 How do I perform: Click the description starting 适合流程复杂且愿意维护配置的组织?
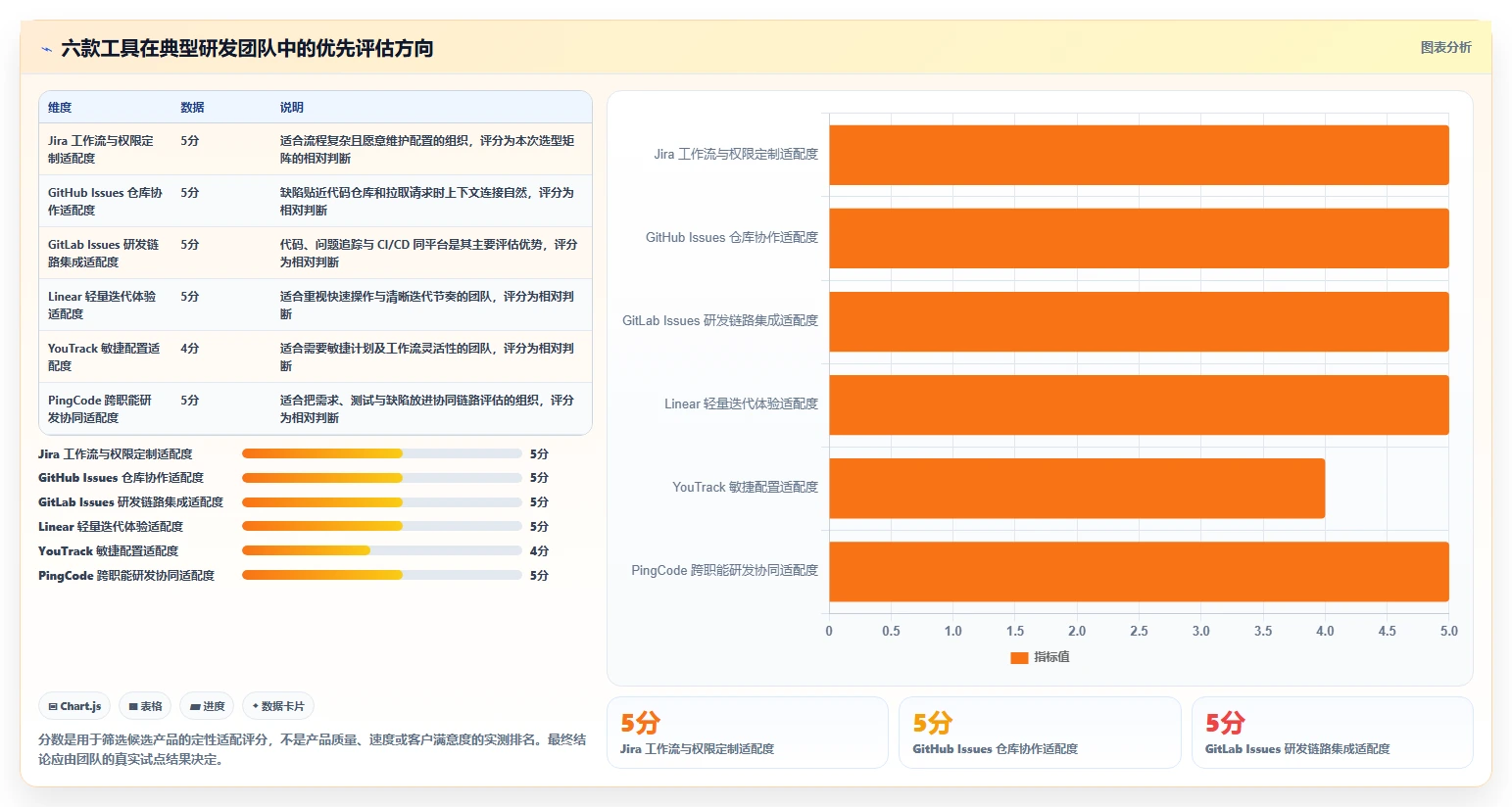(x=427, y=149)
